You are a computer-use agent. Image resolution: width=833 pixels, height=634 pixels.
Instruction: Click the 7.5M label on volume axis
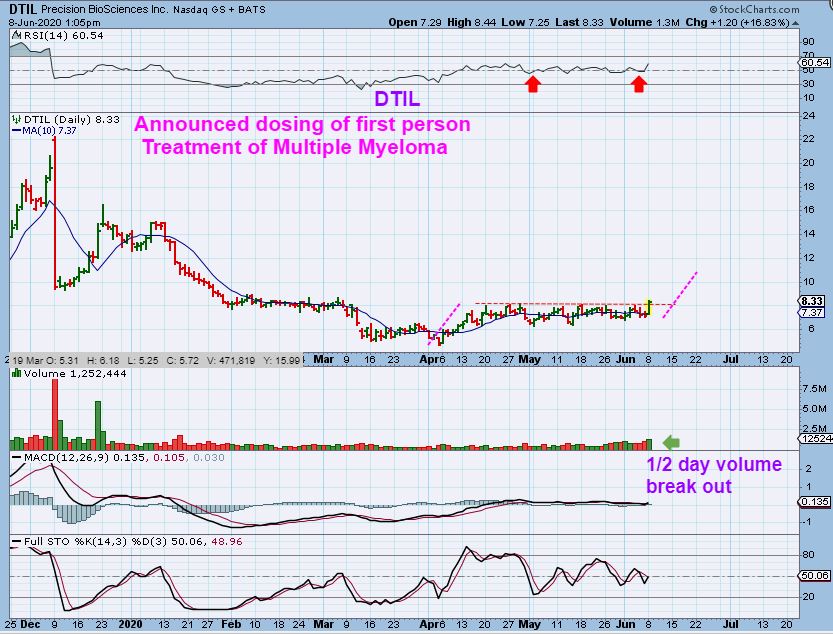pos(814,388)
